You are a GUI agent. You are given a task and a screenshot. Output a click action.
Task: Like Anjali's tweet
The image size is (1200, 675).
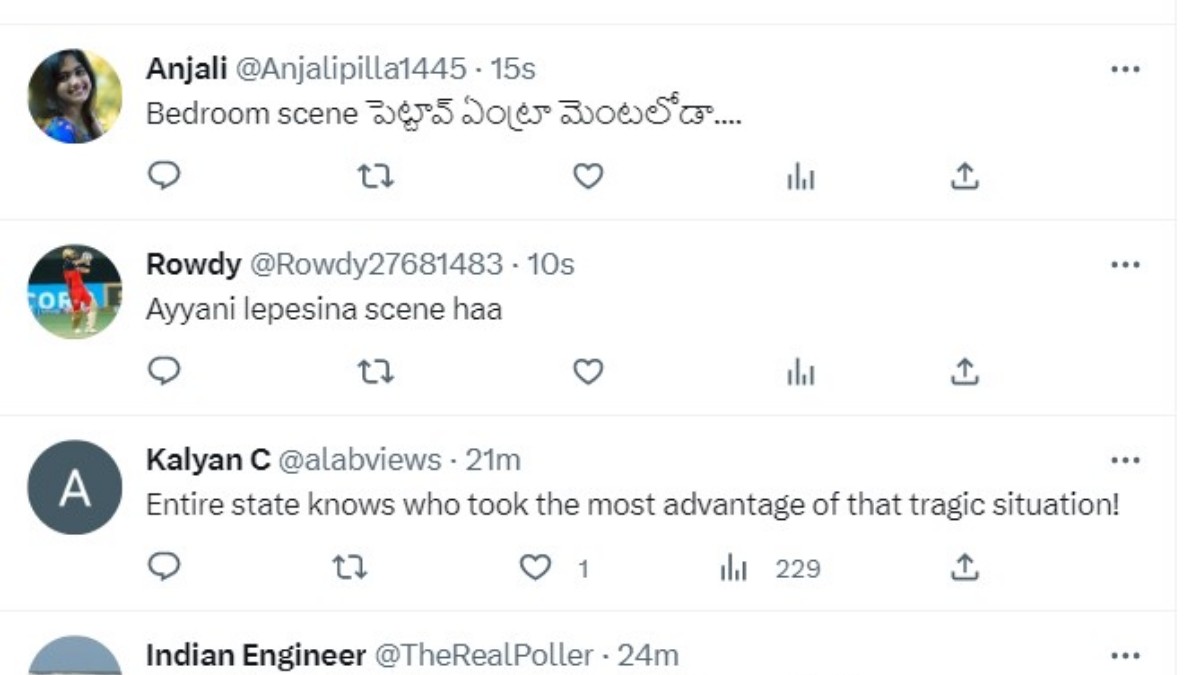(x=588, y=177)
